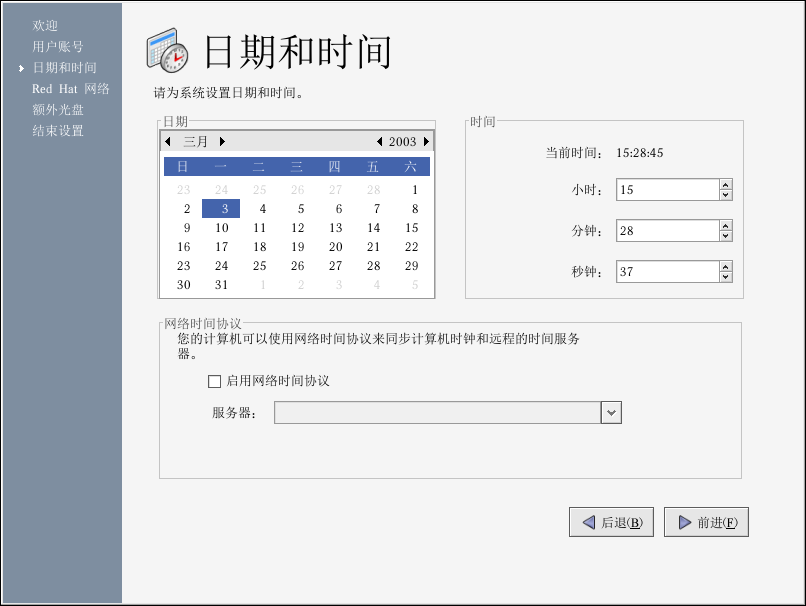Select day 31 in the calendar
This screenshot has width=806, height=606.
(222, 285)
